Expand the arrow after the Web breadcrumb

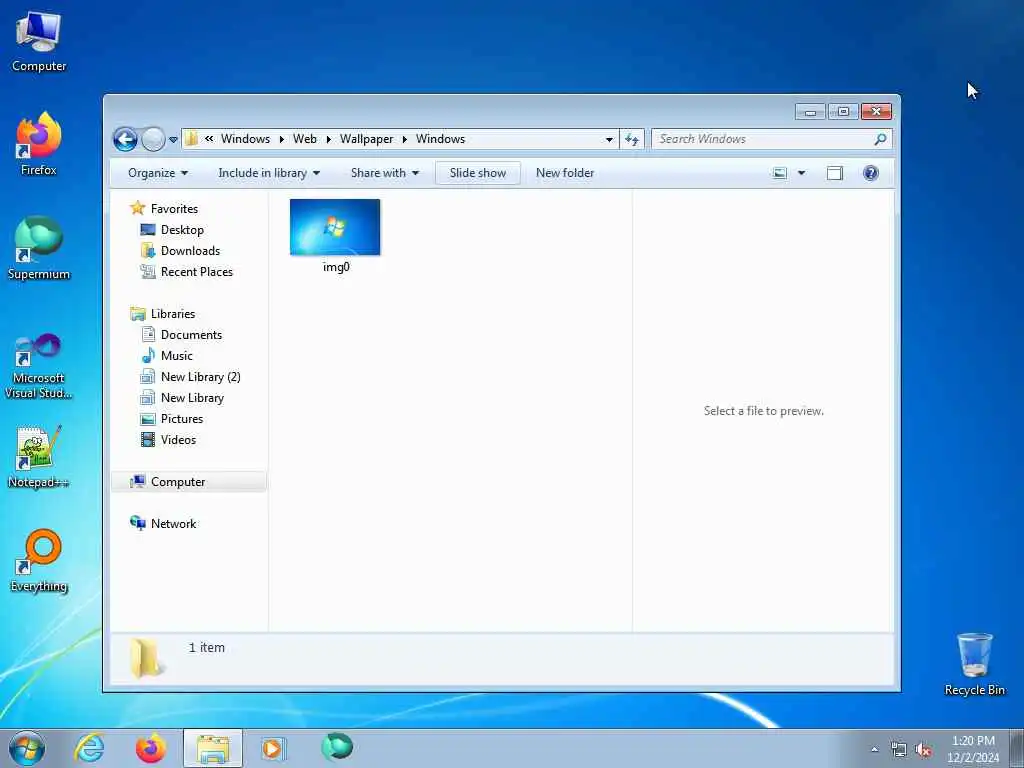point(328,139)
